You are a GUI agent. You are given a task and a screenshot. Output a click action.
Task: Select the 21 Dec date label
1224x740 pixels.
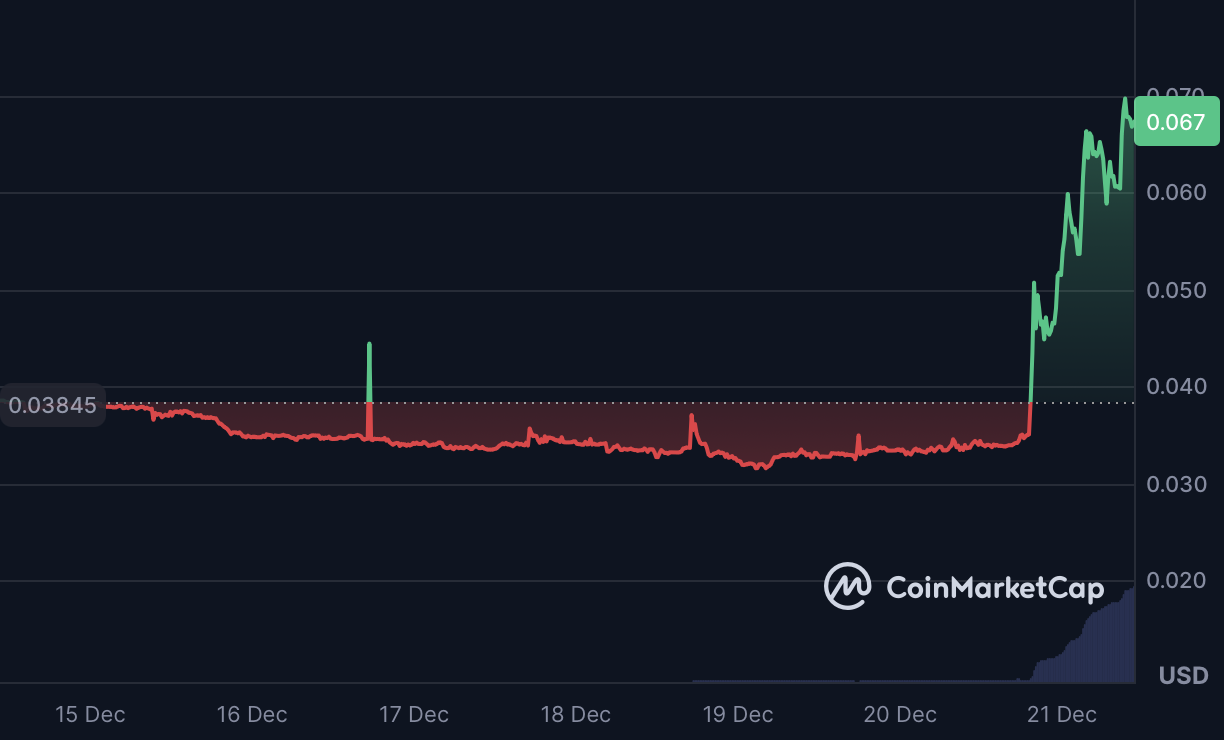click(x=1062, y=714)
